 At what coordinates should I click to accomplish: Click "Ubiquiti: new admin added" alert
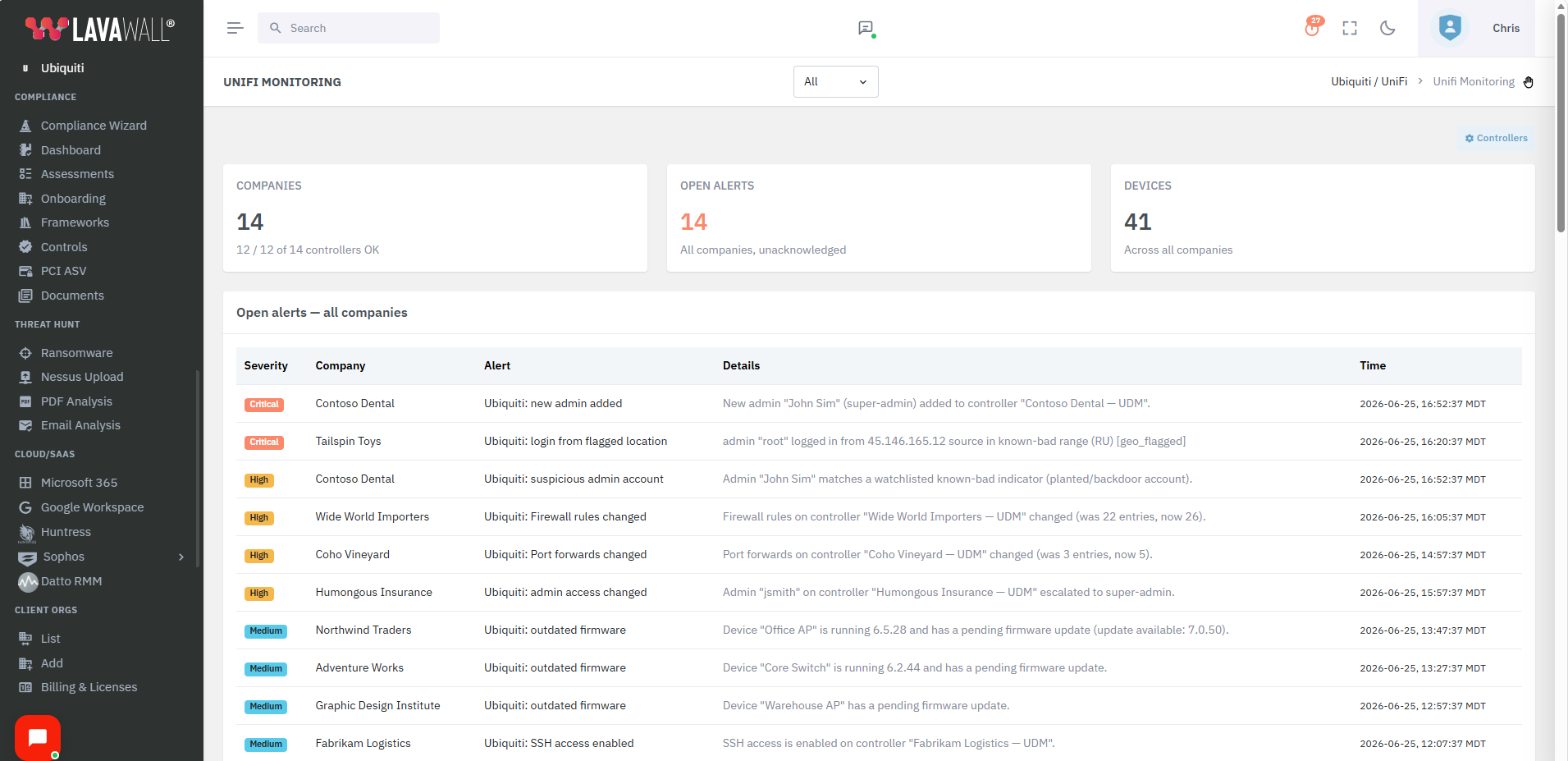pyautogui.click(x=553, y=404)
